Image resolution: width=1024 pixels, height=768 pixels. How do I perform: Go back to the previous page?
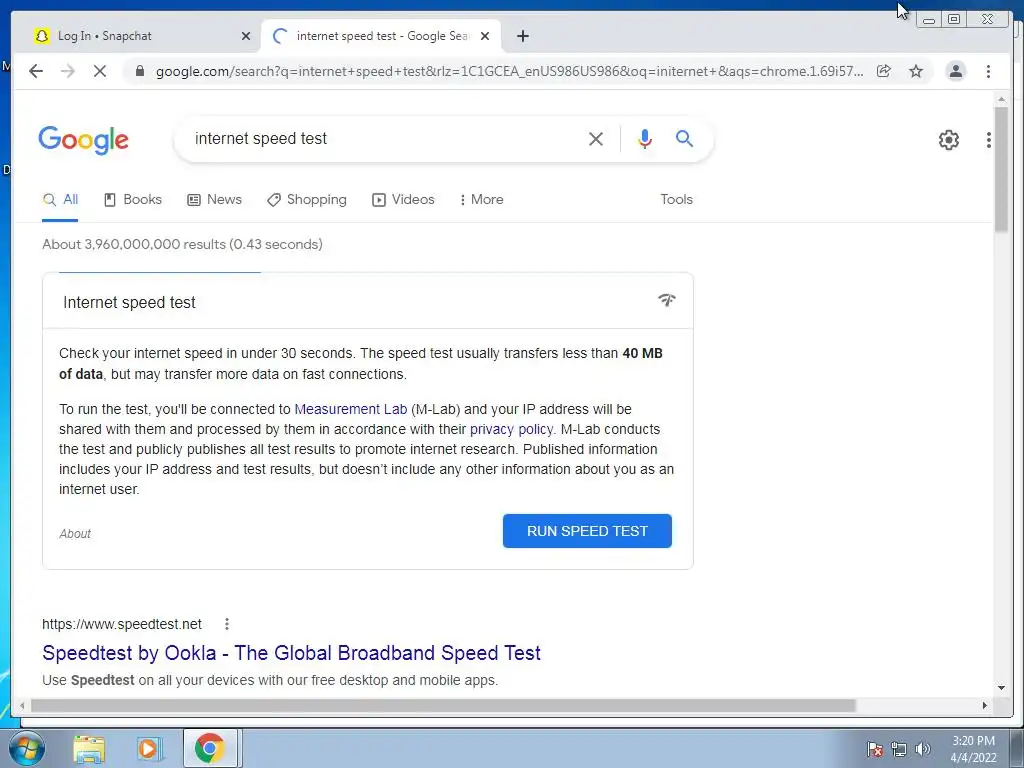[x=36, y=71]
